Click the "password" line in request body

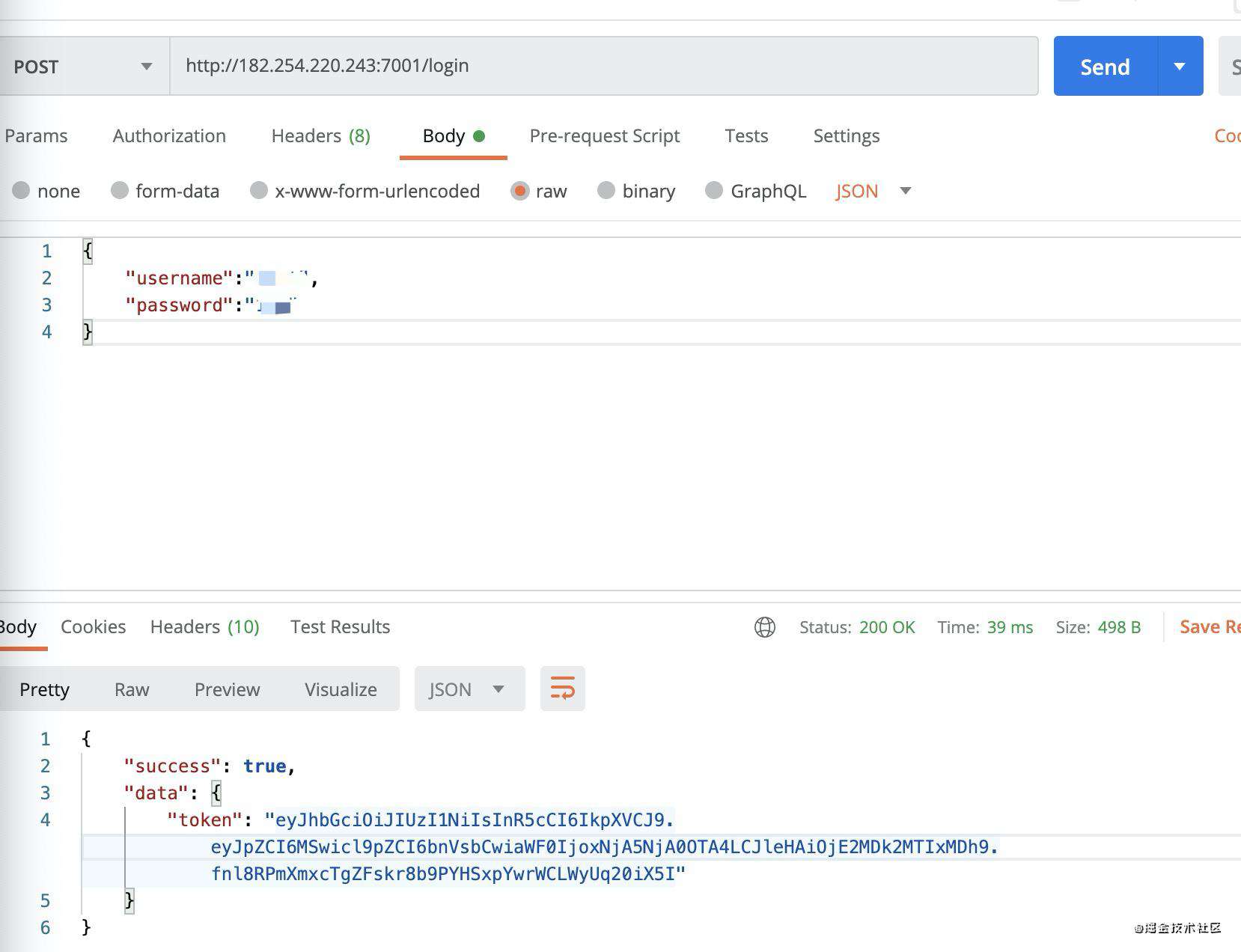[211, 305]
